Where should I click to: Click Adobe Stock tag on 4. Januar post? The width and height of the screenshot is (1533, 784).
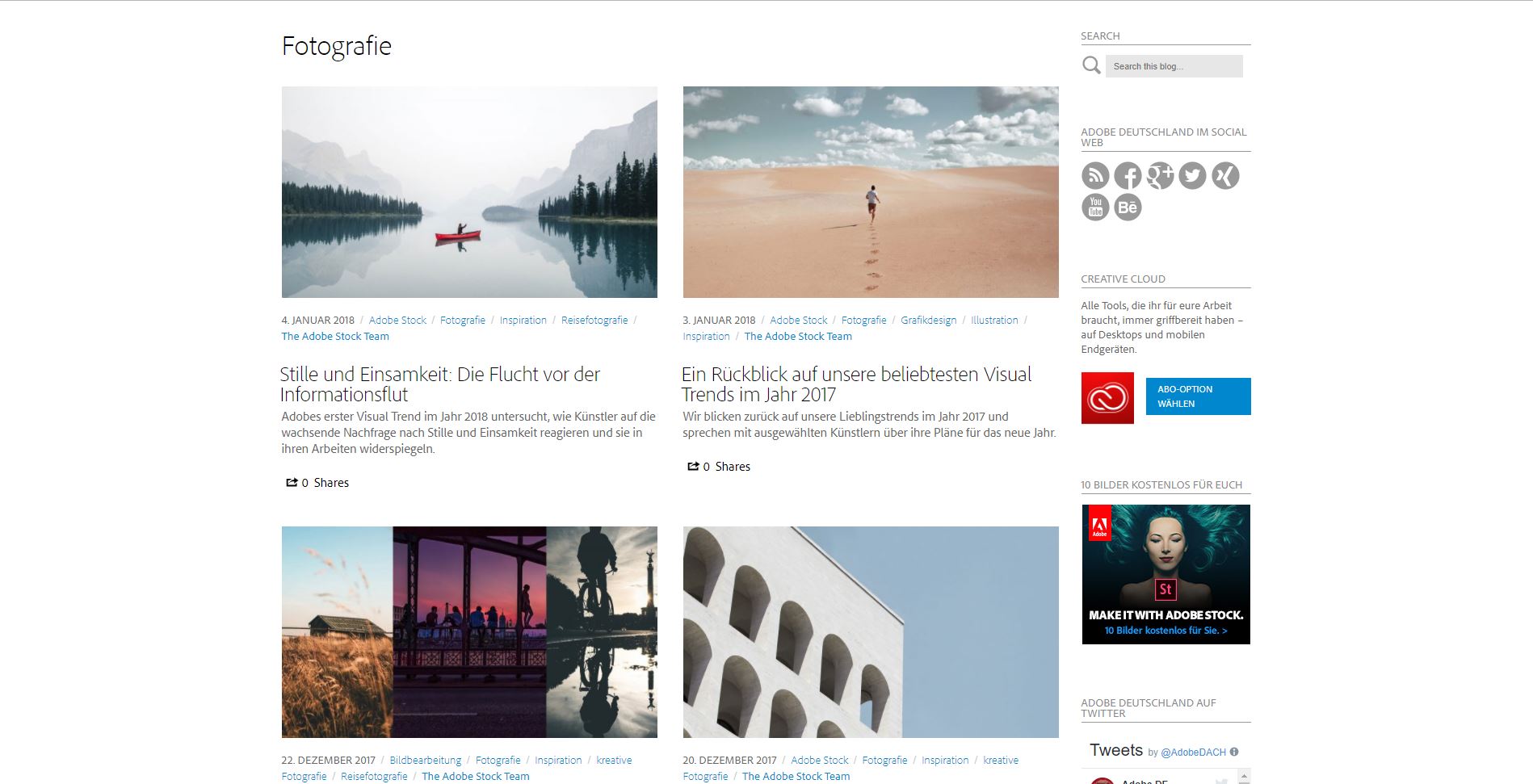(x=397, y=320)
